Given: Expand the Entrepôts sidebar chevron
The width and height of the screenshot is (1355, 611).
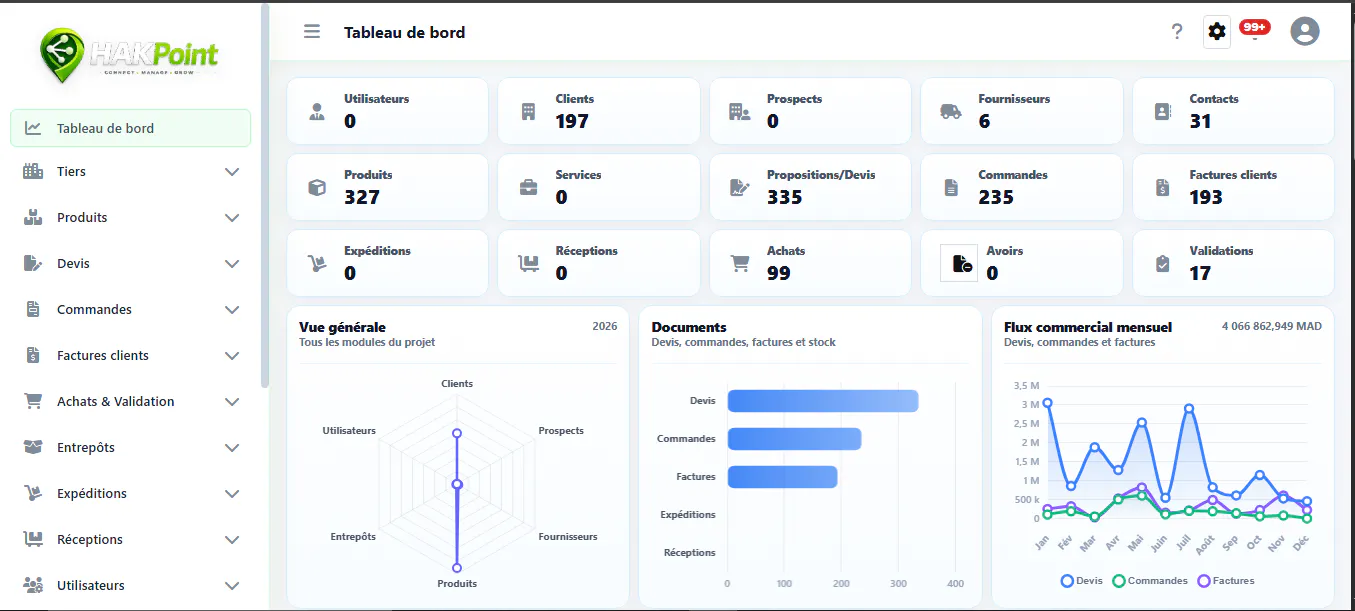Looking at the screenshot, I should coord(232,448).
